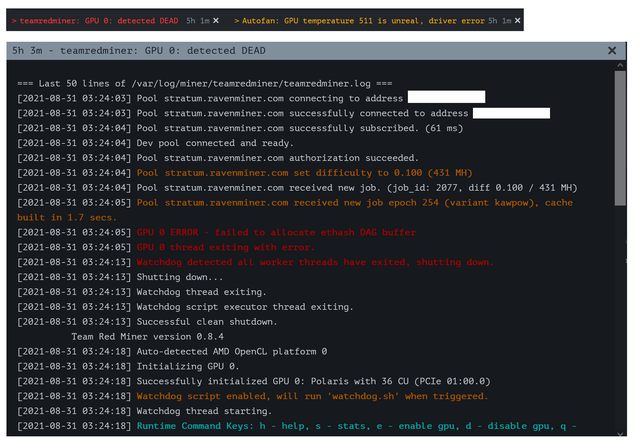Click the scroll down arrow of log
The height and width of the screenshot is (448, 640).
click(x=620, y=433)
